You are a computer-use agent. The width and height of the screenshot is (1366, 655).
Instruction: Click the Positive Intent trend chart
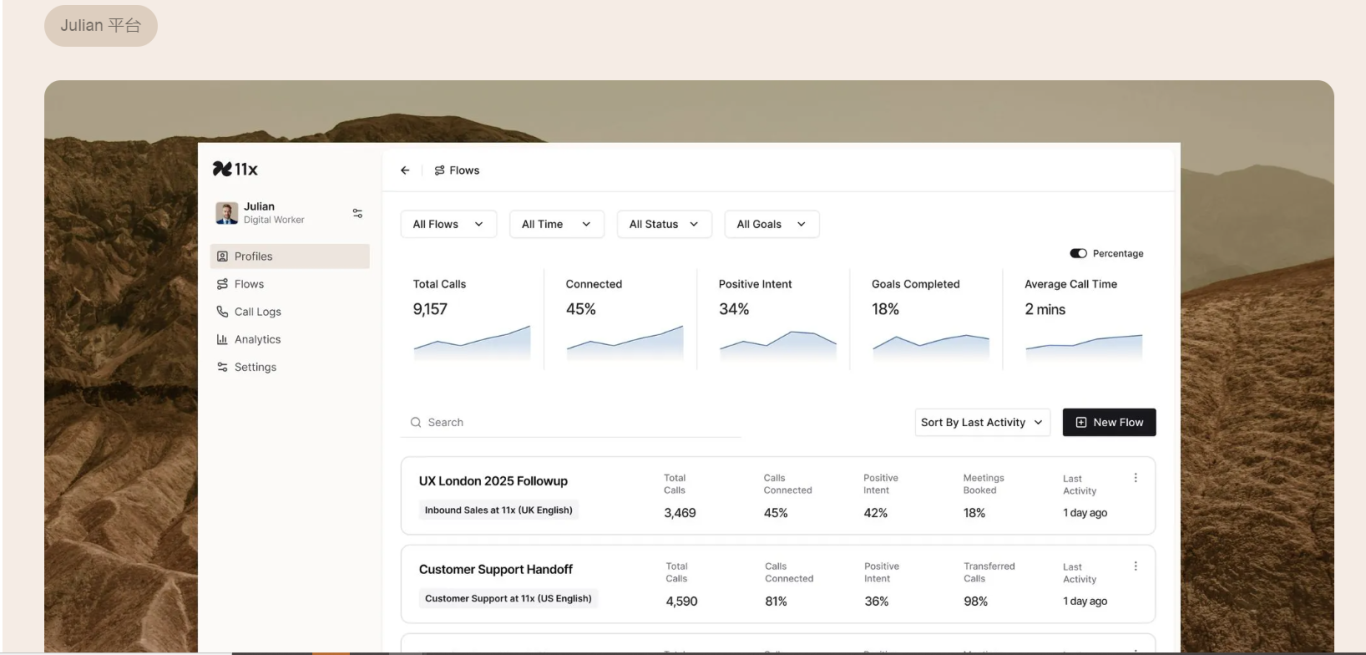(x=778, y=344)
